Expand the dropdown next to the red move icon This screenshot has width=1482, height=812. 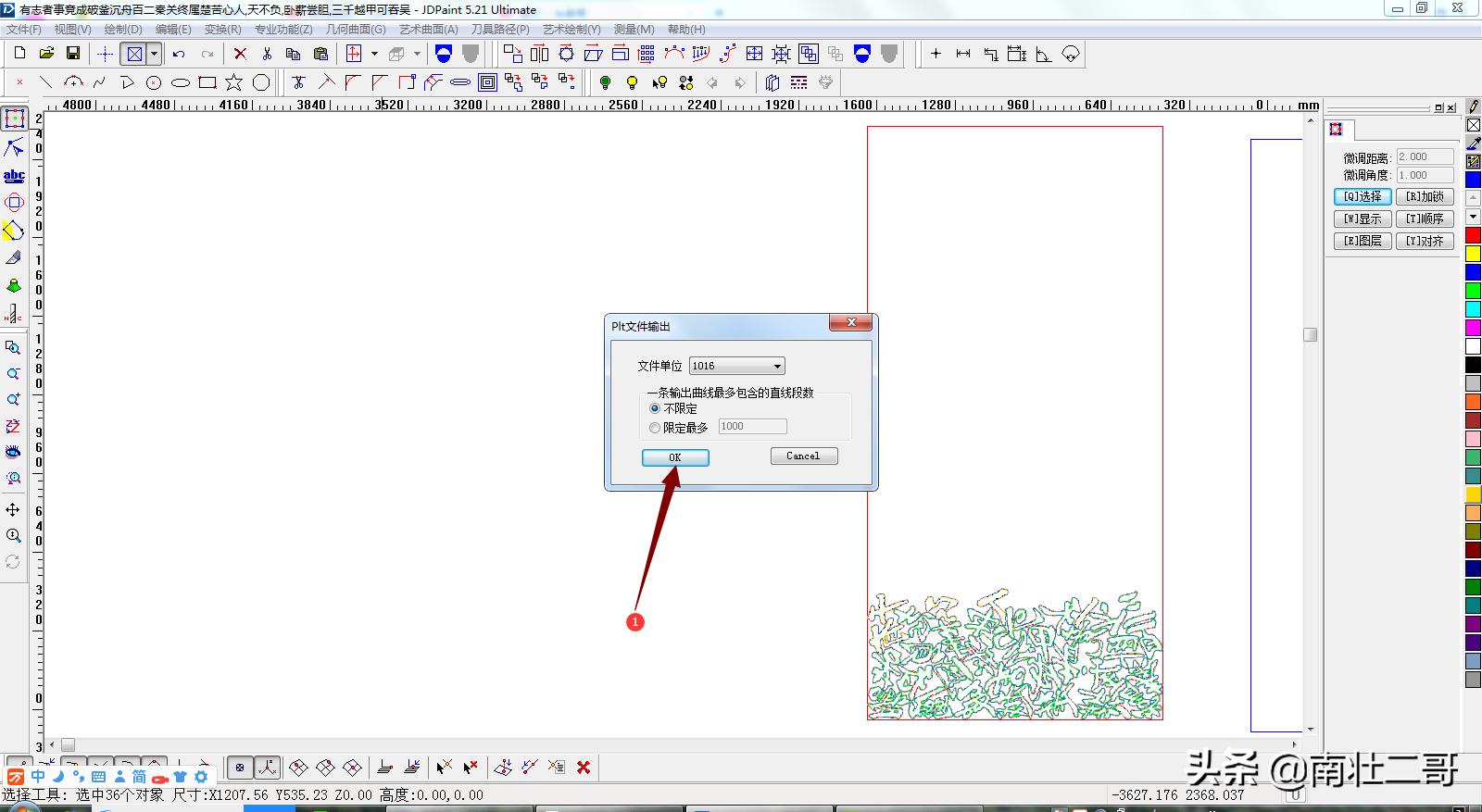(374, 54)
